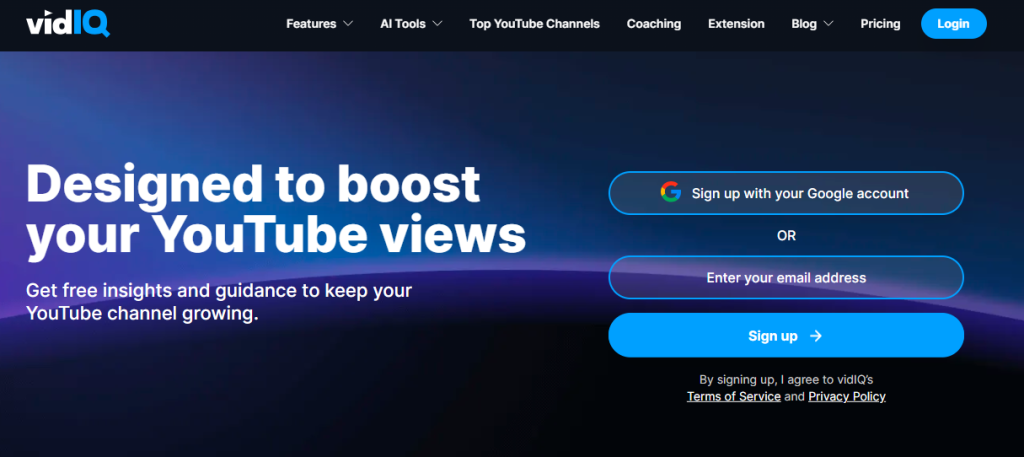Viewport: 1024px width, 457px height.
Task: Go to Top YouTube Channels
Action: (x=534, y=24)
